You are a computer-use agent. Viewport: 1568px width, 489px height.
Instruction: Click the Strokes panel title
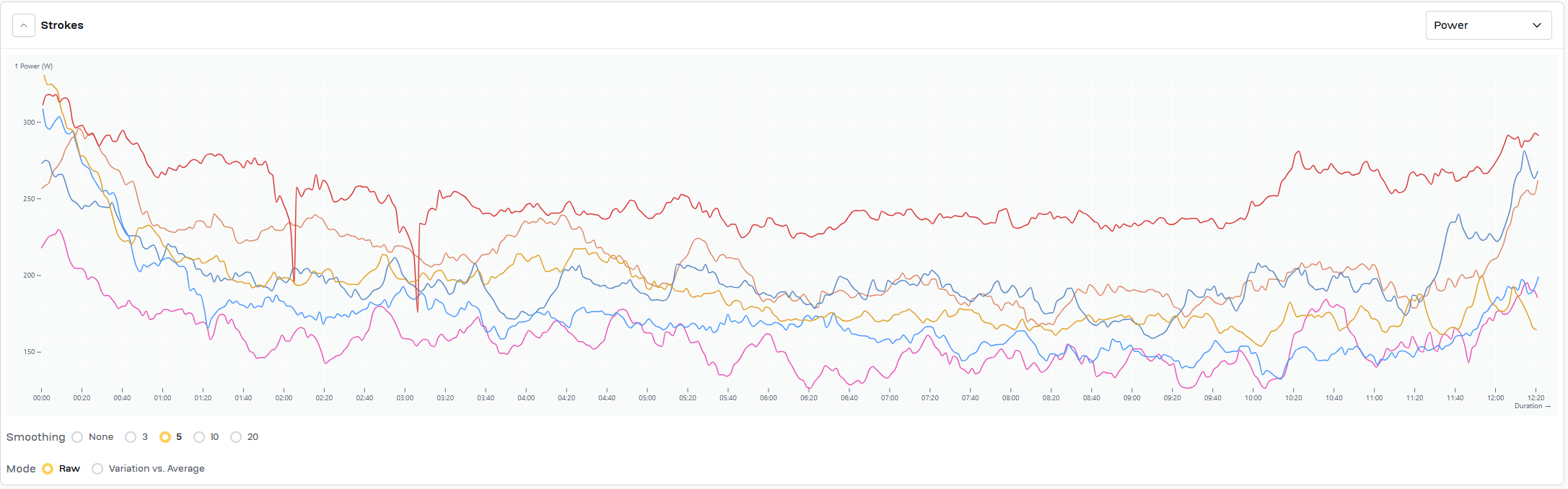(x=62, y=25)
